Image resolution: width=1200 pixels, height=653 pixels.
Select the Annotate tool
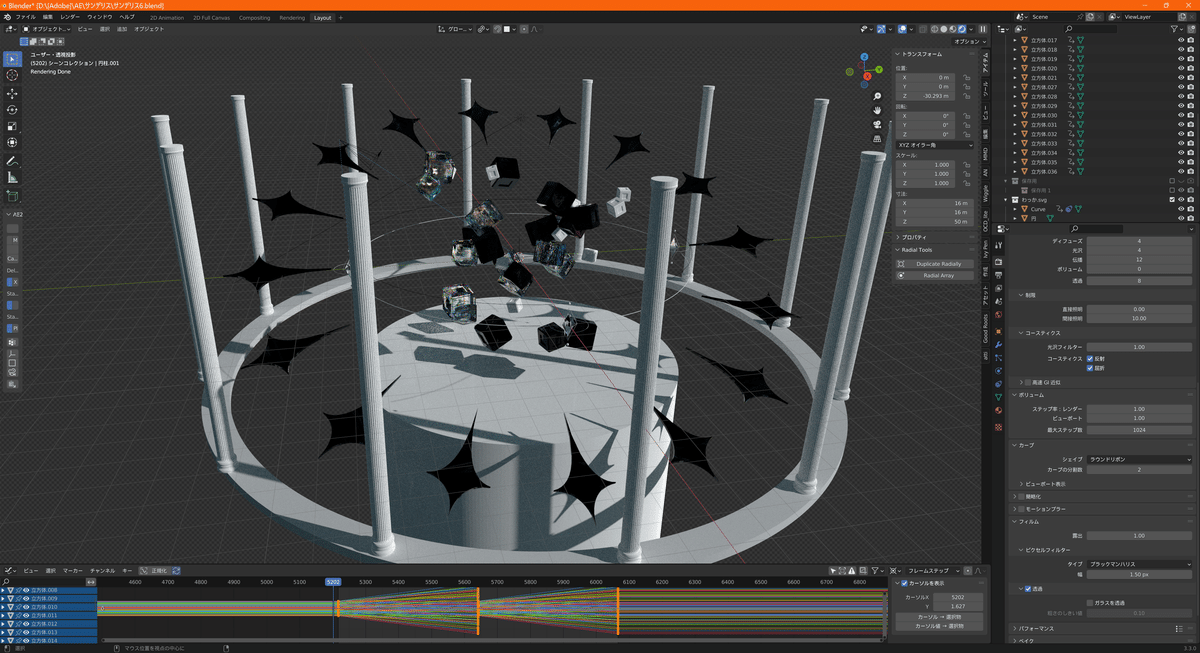click(12, 161)
